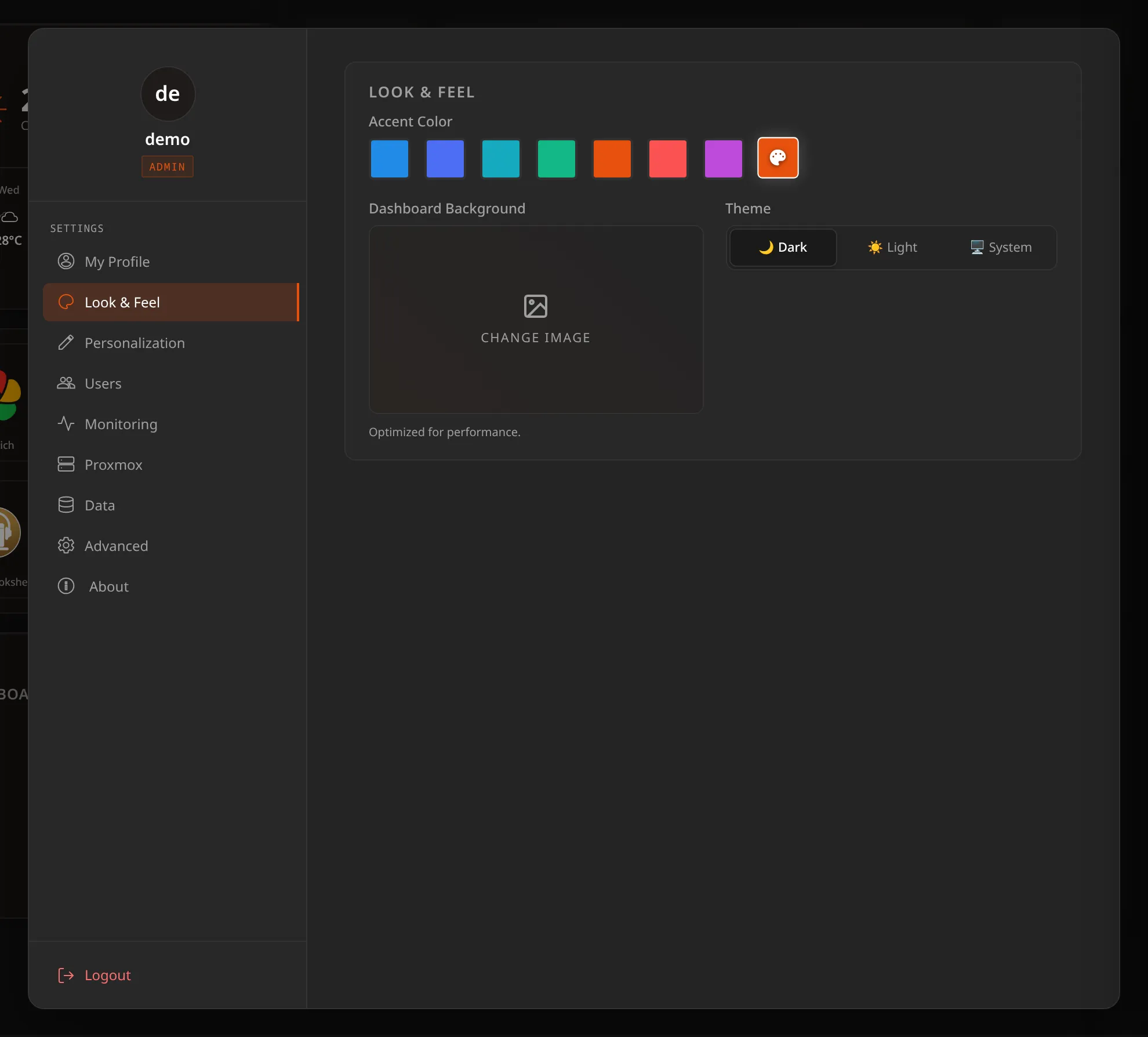The width and height of the screenshot is (1148, 1037).
Task: Switch theme to Light
Action: 892,248
